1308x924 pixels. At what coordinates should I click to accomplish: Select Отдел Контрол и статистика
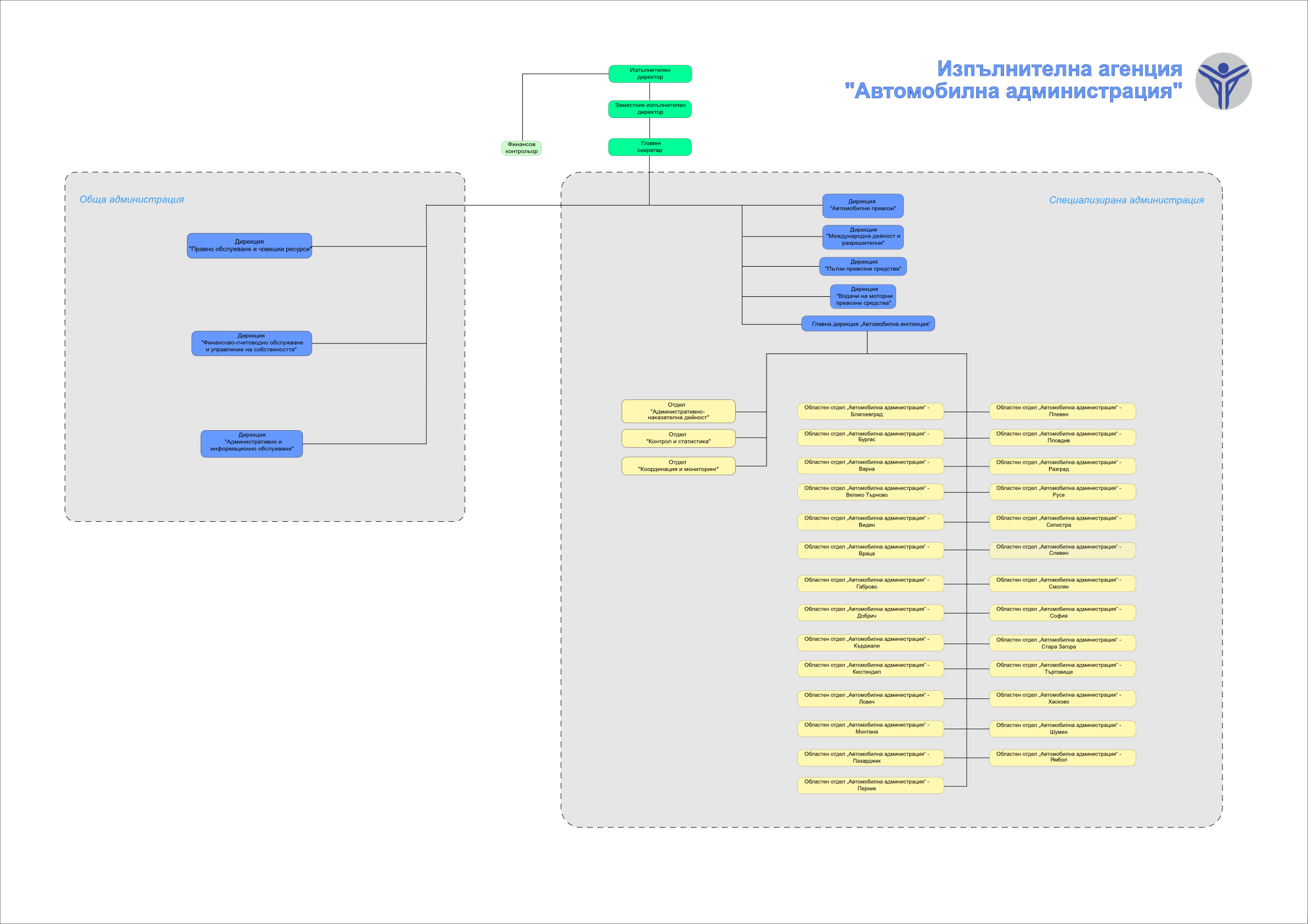point(679,438)
